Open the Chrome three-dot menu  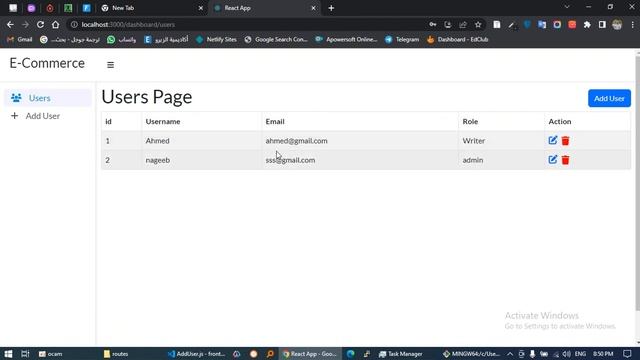[632, 24]
